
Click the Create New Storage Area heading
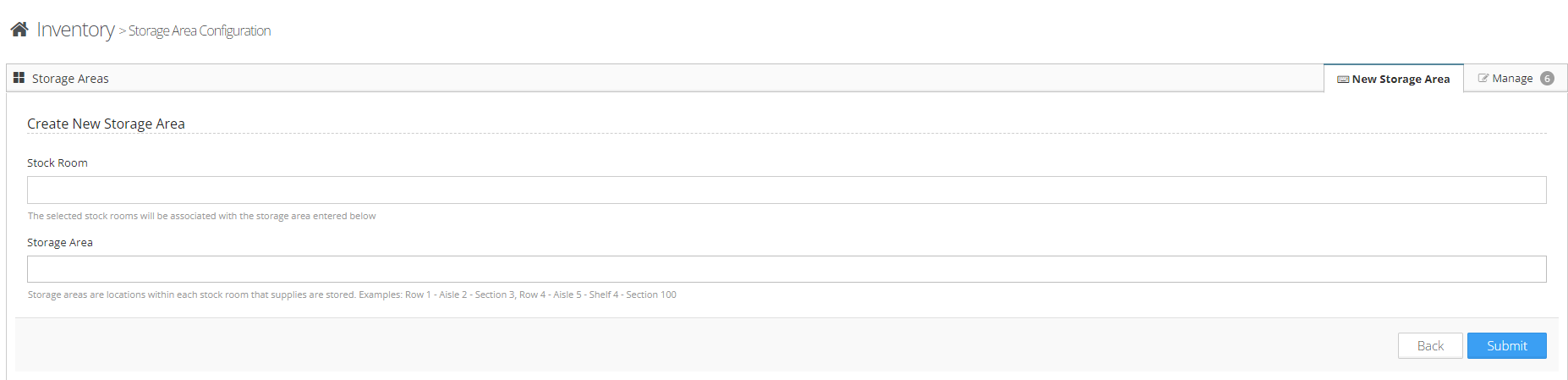(106, 124)
